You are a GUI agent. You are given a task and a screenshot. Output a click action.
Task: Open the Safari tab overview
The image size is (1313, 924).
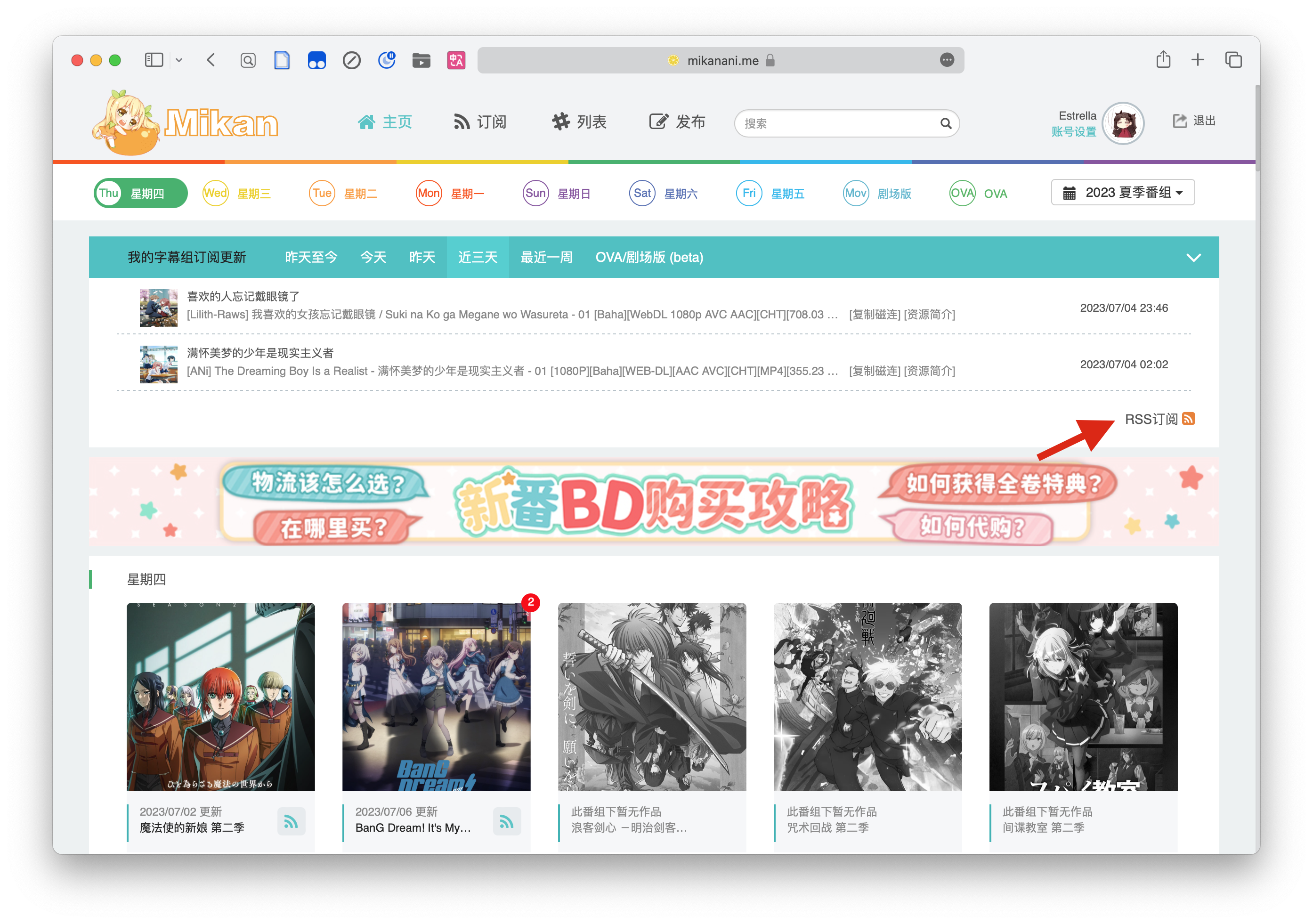(1233, 59)
